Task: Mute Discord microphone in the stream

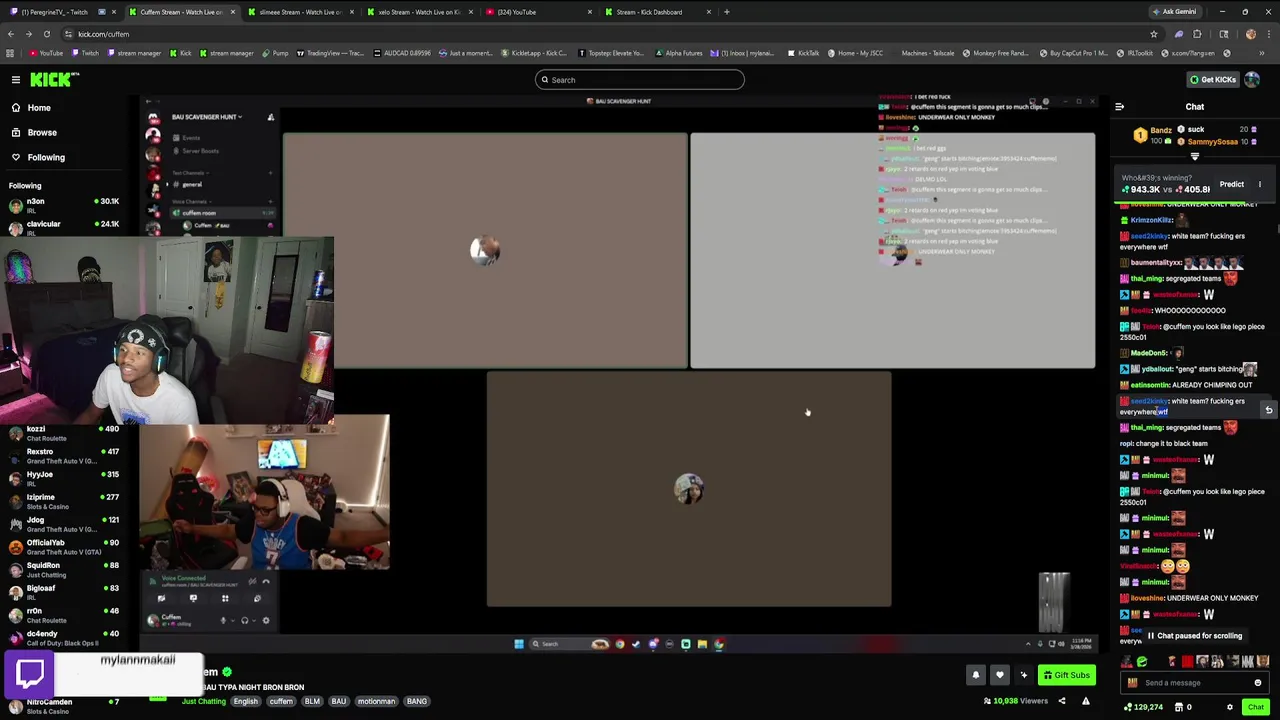Action: [223, 621]
